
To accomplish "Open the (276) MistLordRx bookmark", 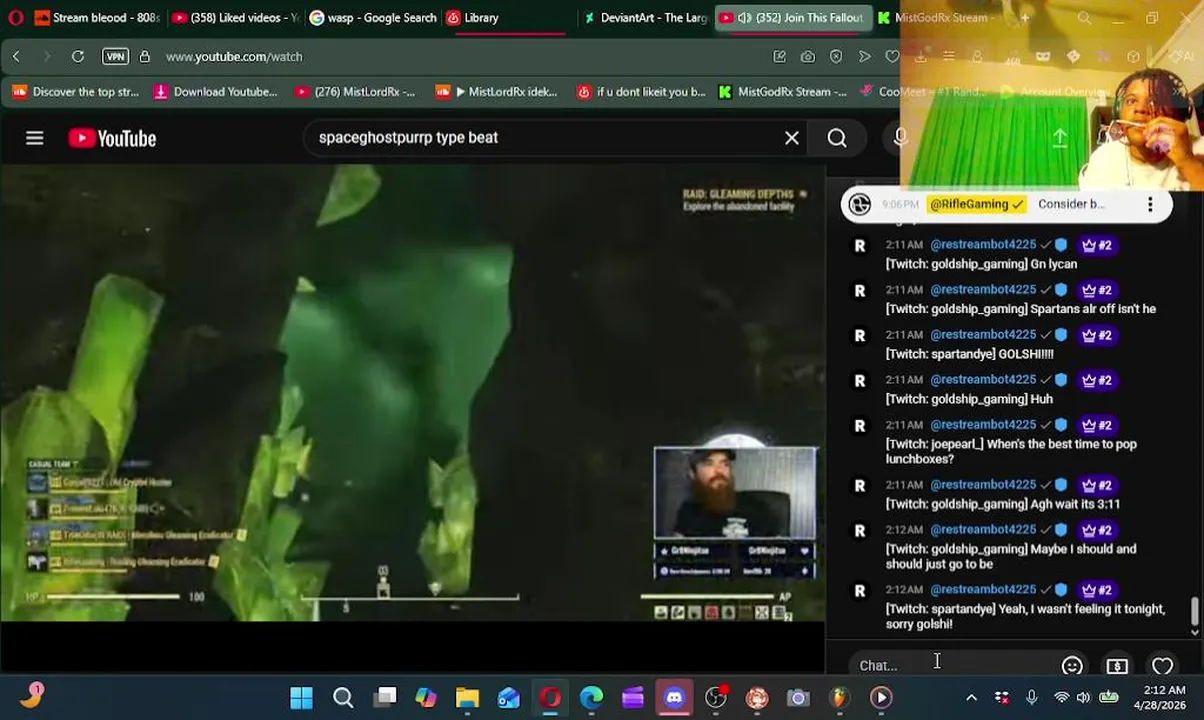I will coord(355,92).
